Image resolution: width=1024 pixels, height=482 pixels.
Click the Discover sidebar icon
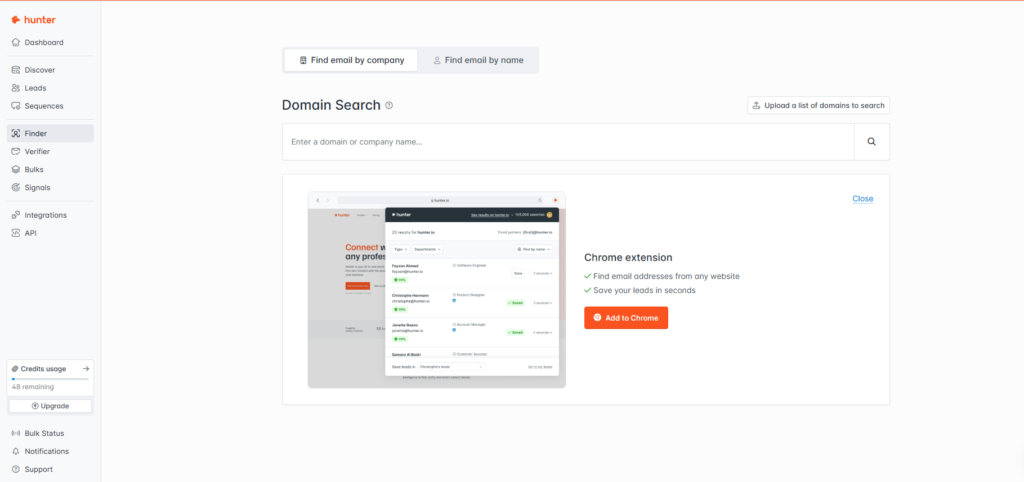pos(16,70)
